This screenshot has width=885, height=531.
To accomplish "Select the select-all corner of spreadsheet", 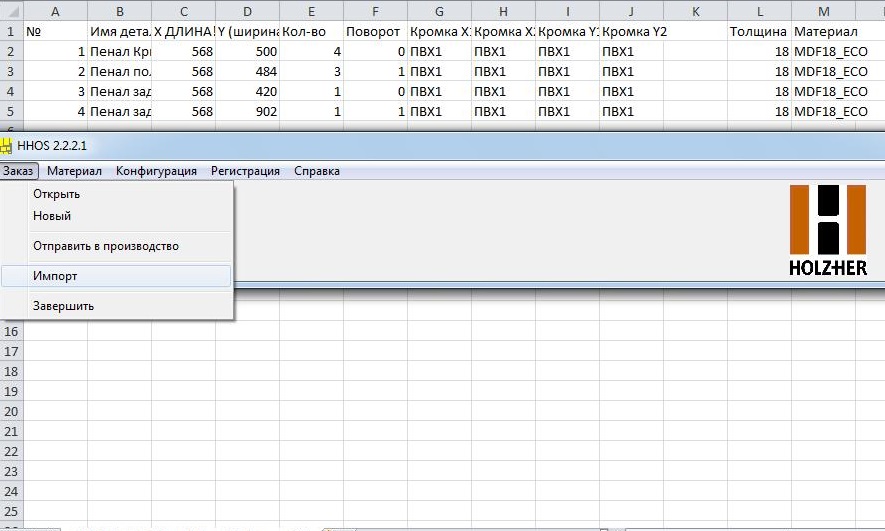I will click(11, 11).
